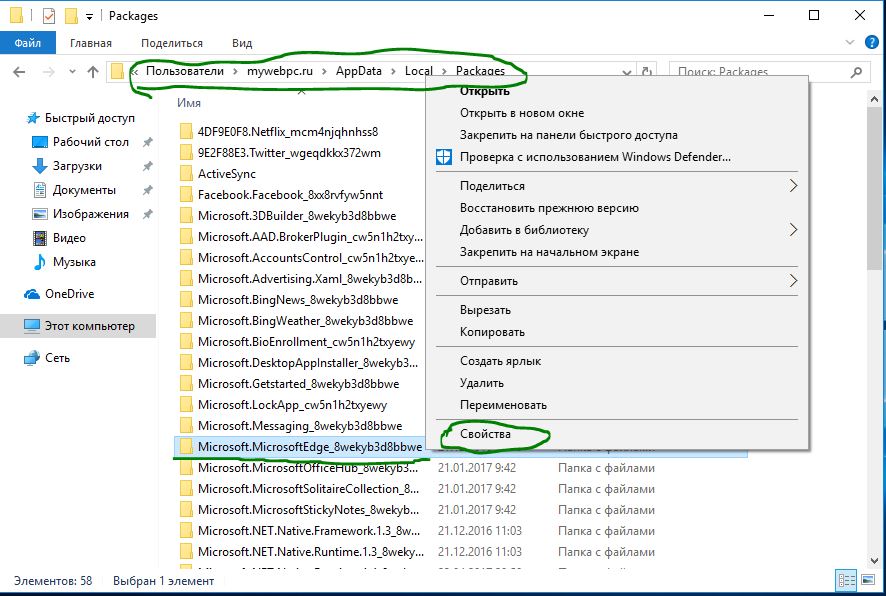Viewport: 886px width, 596px height.
Task: Click the Properties quick access toolbar icon
Action: 49,16
